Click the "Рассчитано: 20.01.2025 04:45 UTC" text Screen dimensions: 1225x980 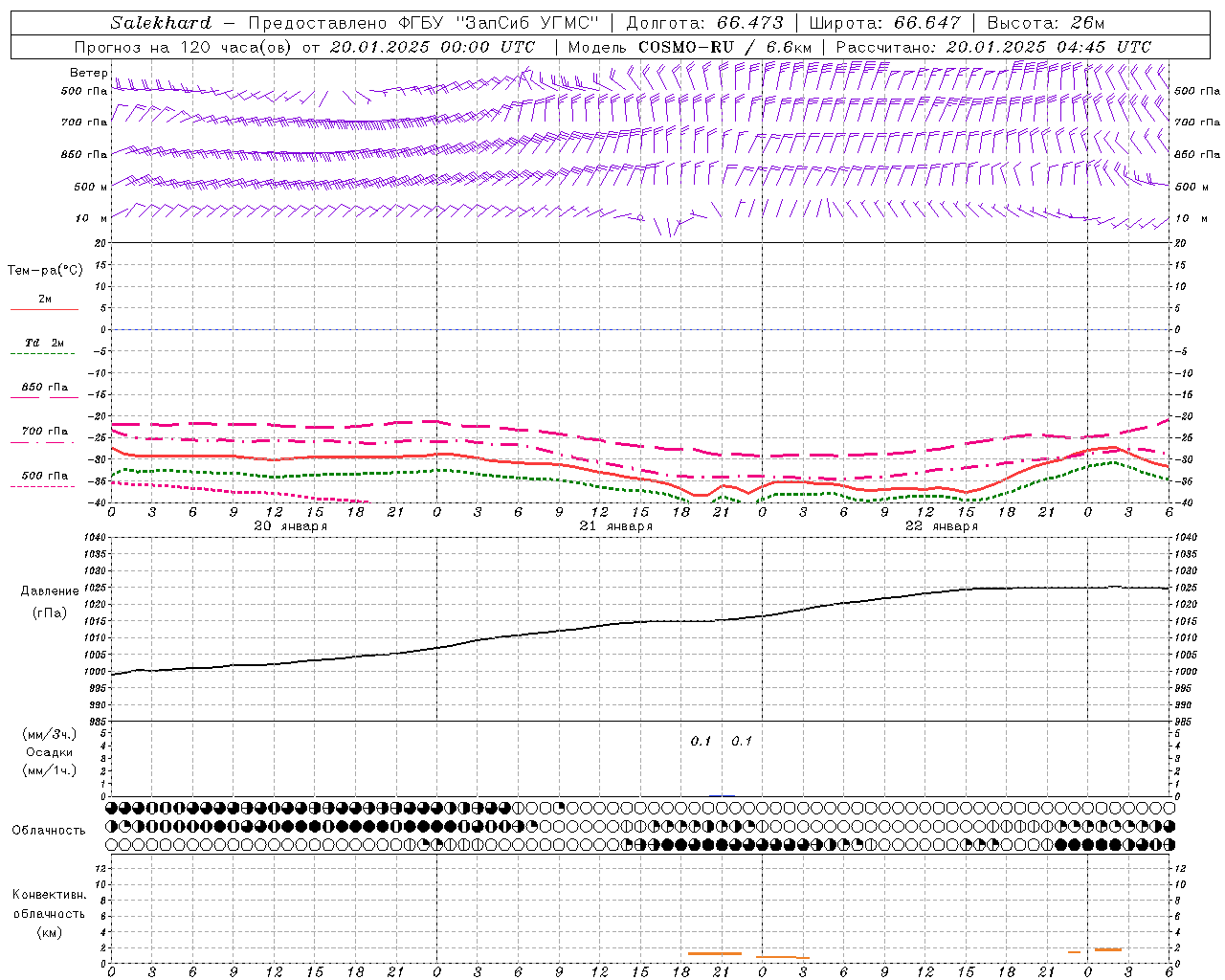(993, 47)
